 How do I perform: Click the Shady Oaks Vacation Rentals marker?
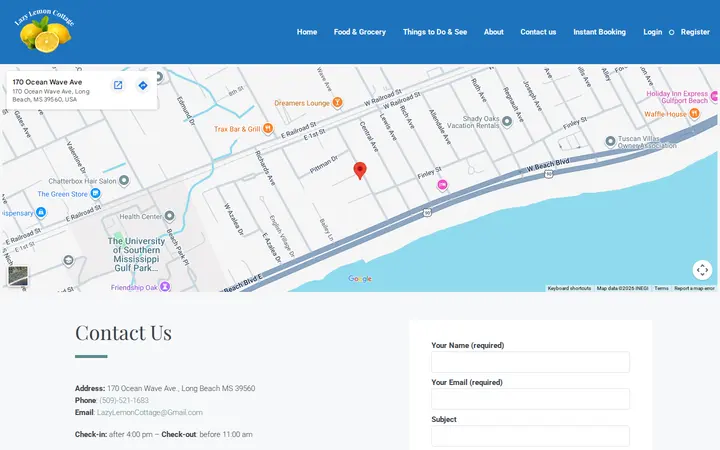click(507, 121)
